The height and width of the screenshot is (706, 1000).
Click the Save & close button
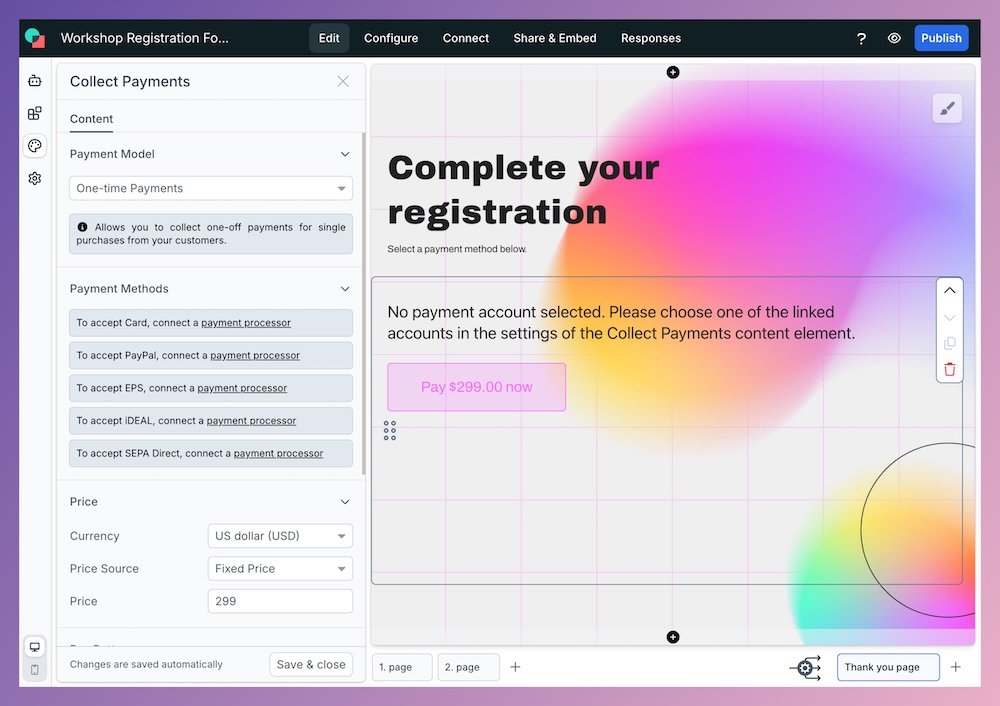coord(311,664)
